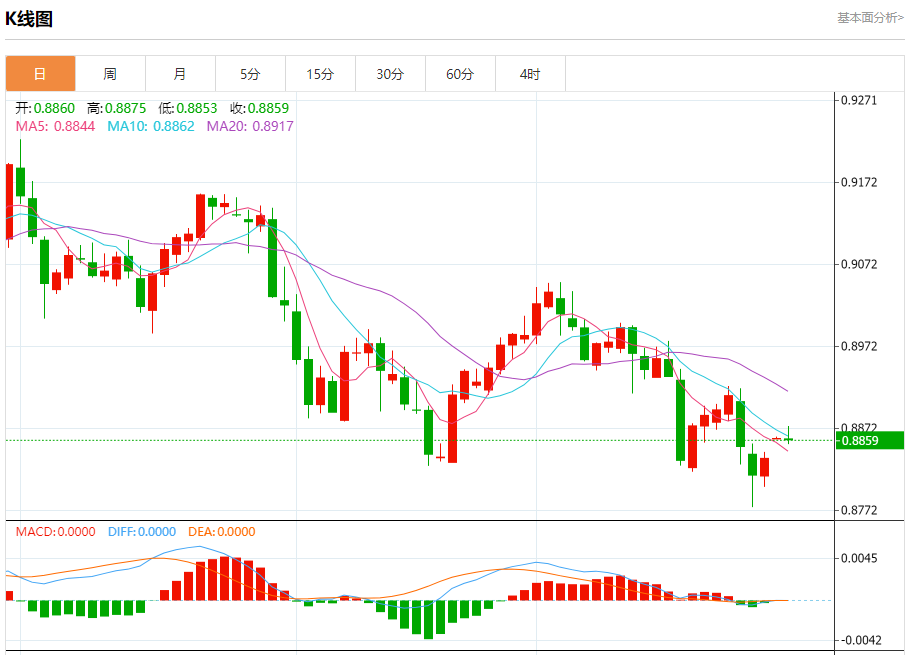Click the MA10 indicator label
The width and height of the screenshot is (908, 655).
click(x=151, y=126)
